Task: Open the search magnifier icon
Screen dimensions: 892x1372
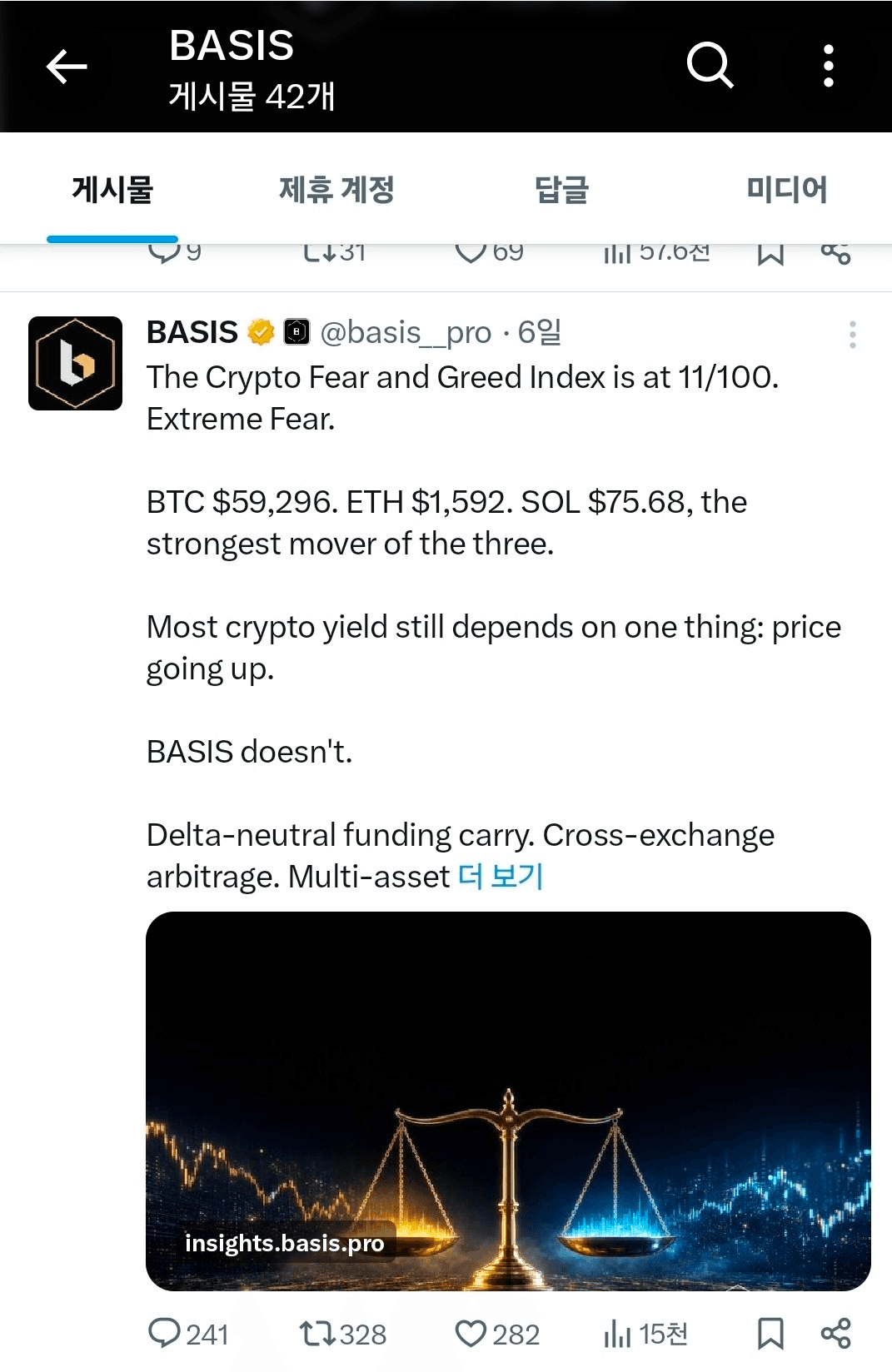Action: coord(710,65)
